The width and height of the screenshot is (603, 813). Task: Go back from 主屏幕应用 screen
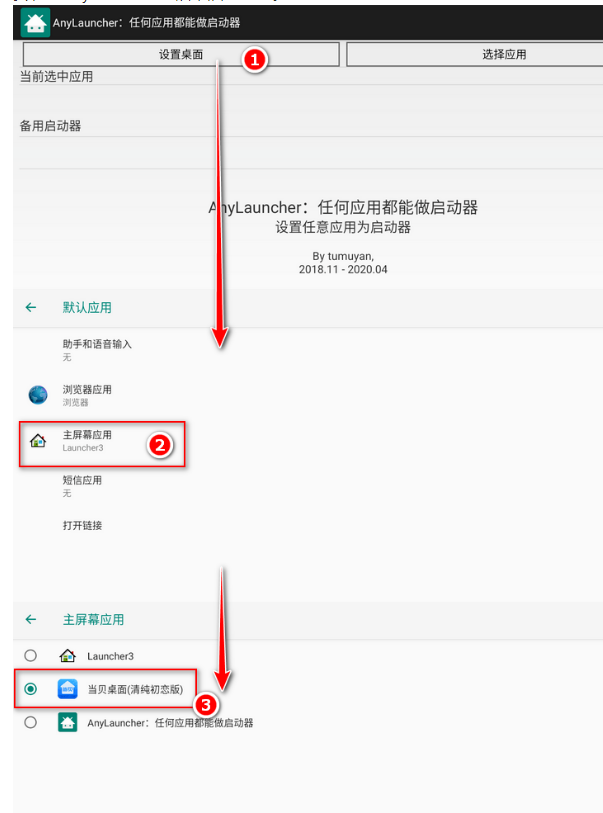coord(31,619)
